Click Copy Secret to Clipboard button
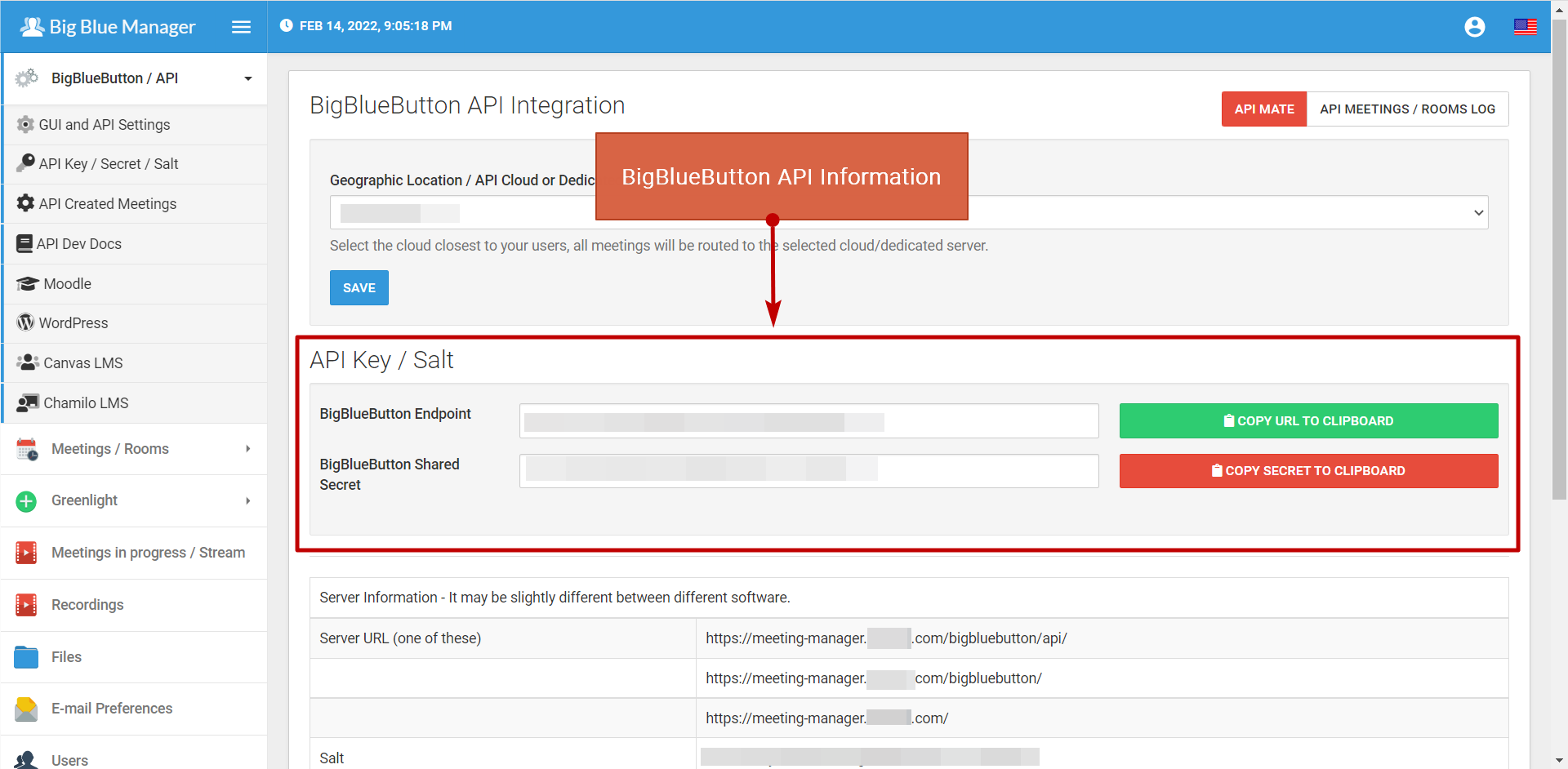 [x=1308, y=471]
